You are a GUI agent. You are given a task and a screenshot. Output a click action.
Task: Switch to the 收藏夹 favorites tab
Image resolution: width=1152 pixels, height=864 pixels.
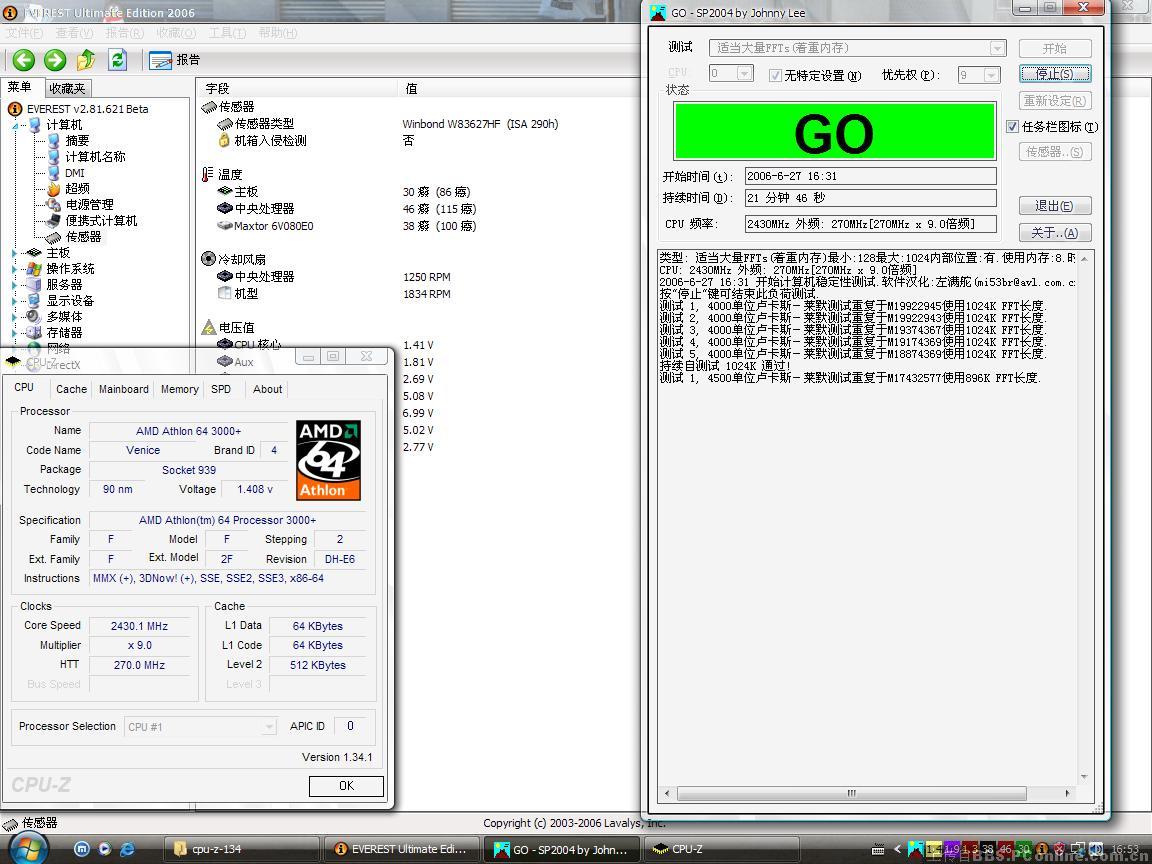click(x=67, y=88)
